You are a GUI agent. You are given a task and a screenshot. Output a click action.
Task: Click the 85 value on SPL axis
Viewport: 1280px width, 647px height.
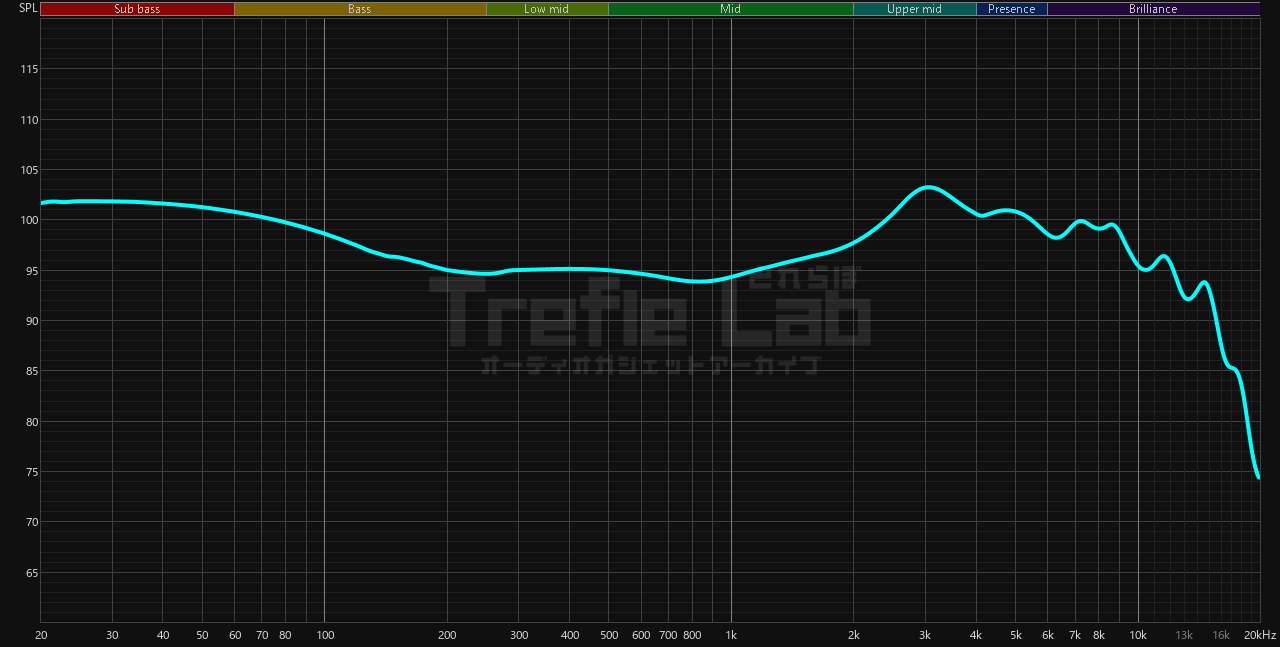[x=31, y=371]
